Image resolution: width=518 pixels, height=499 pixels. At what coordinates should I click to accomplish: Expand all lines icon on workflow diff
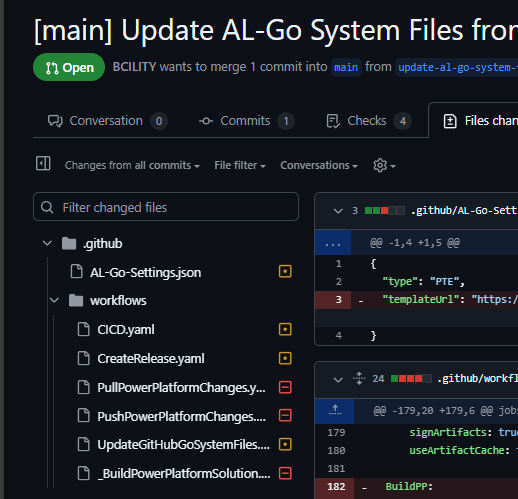point(359,378)
